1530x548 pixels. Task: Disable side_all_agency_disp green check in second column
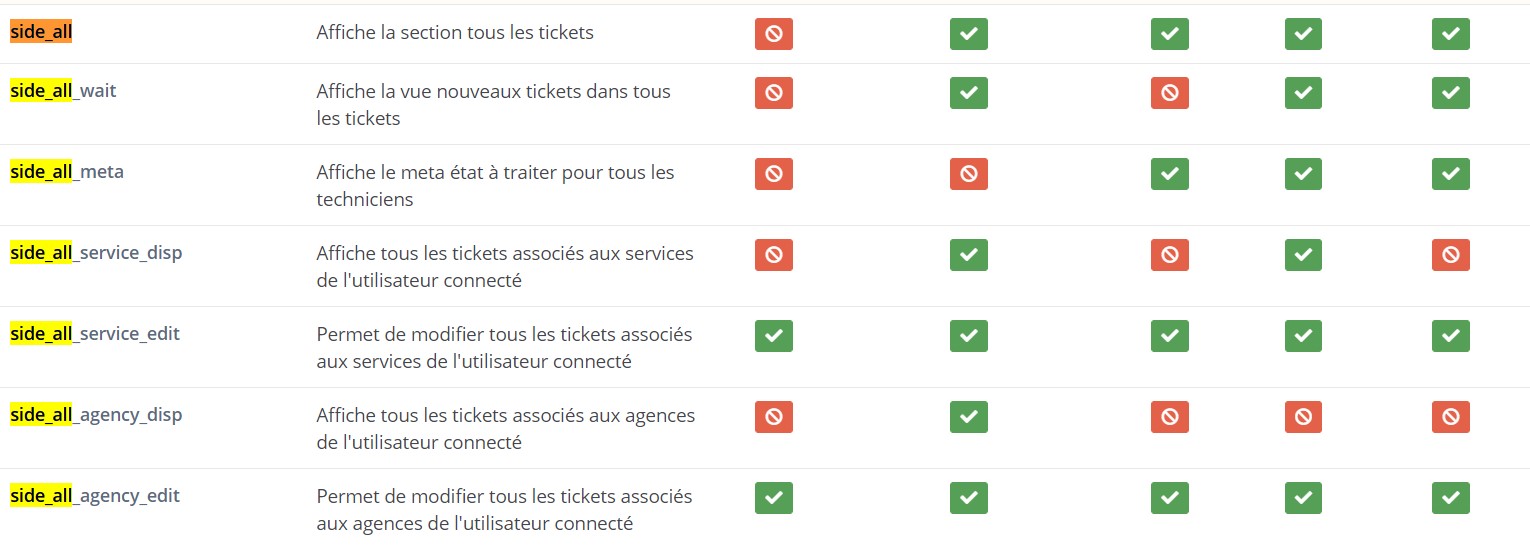[x=968, y=417]
